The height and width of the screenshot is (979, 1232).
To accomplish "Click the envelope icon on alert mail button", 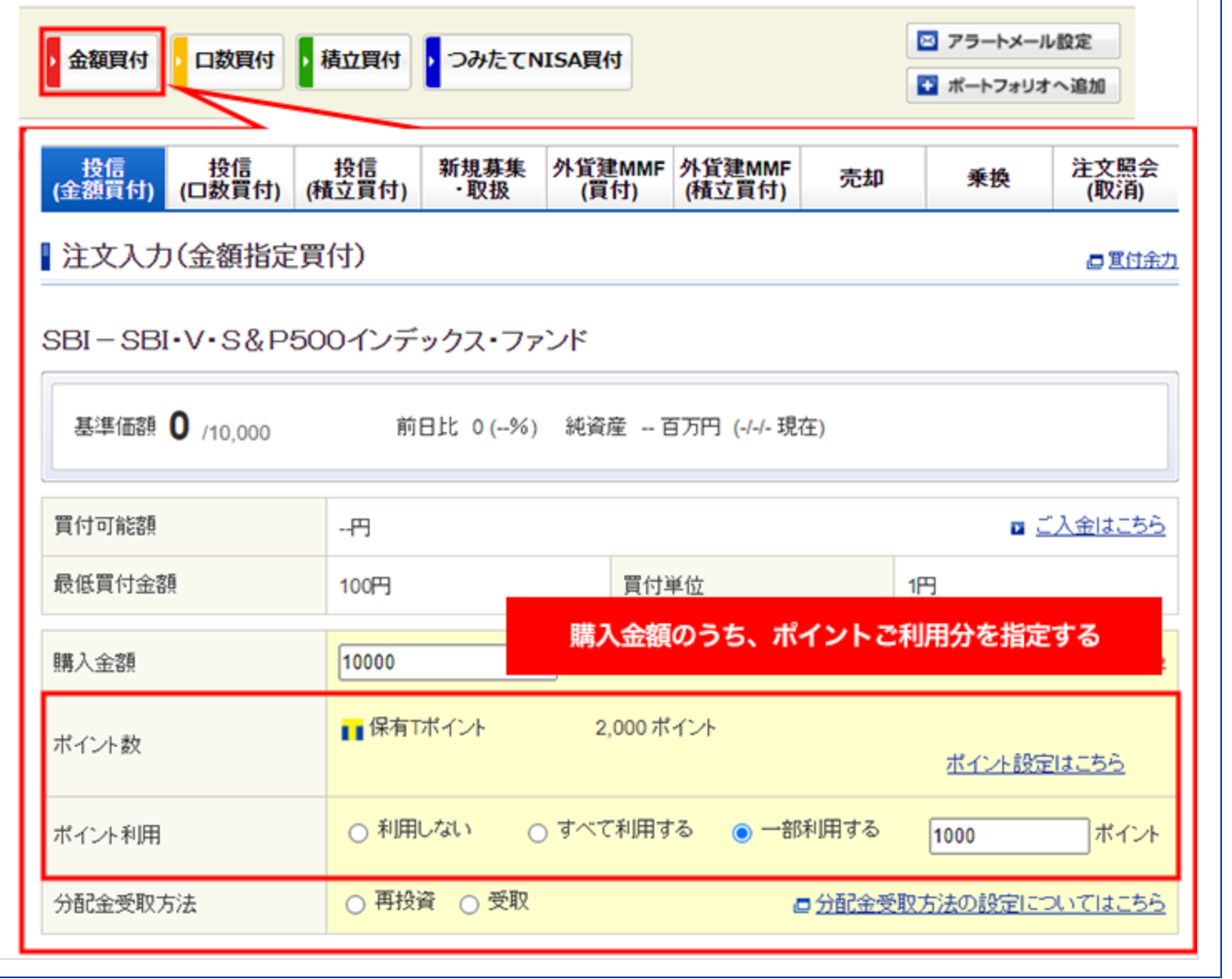I will (927, 41).
